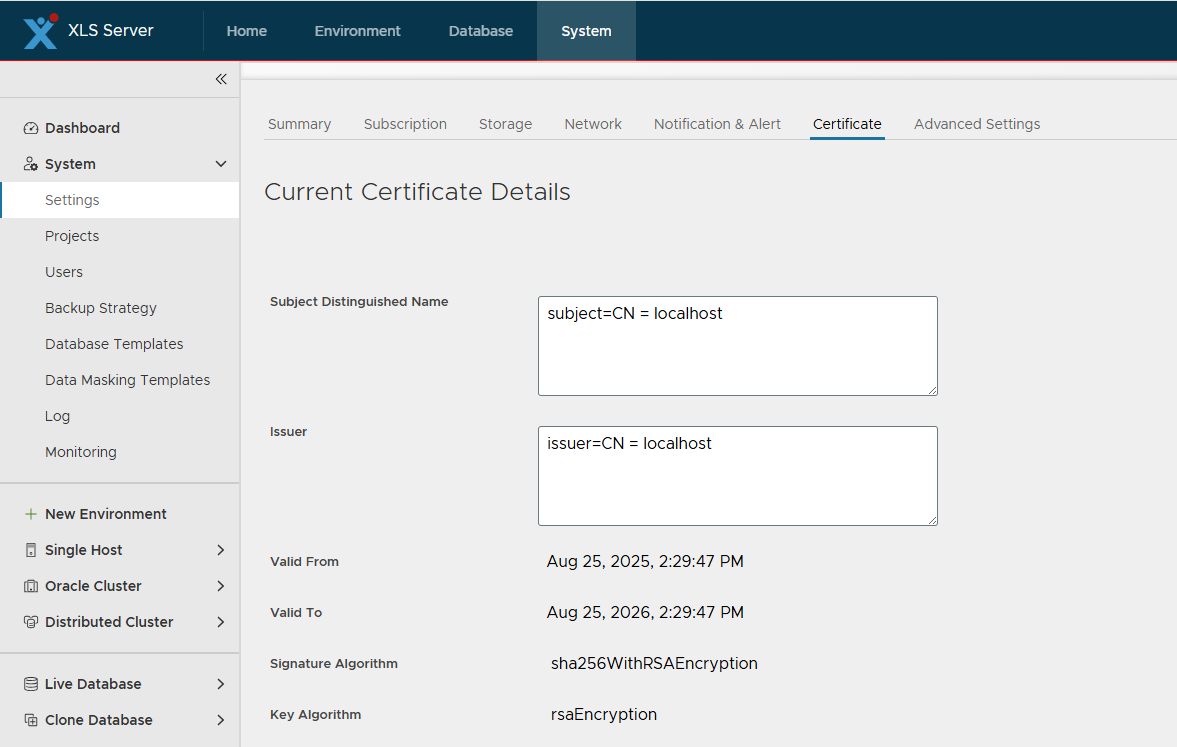The height and width of the screenshot is (747, 1177).
Task: Collapse the System section chevron
Action: (x=220, y=163)
